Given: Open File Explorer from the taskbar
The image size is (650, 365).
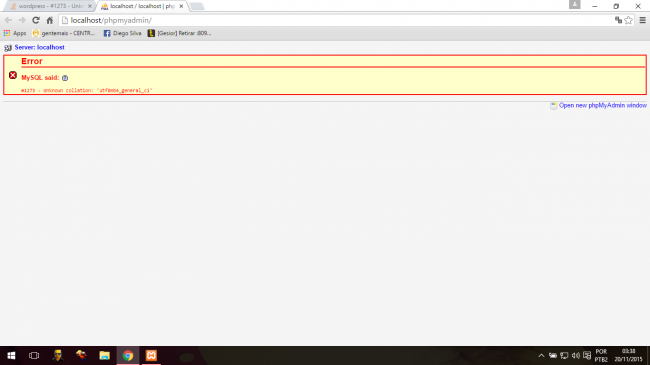Looking at the screenshot, I should point(104,355).
